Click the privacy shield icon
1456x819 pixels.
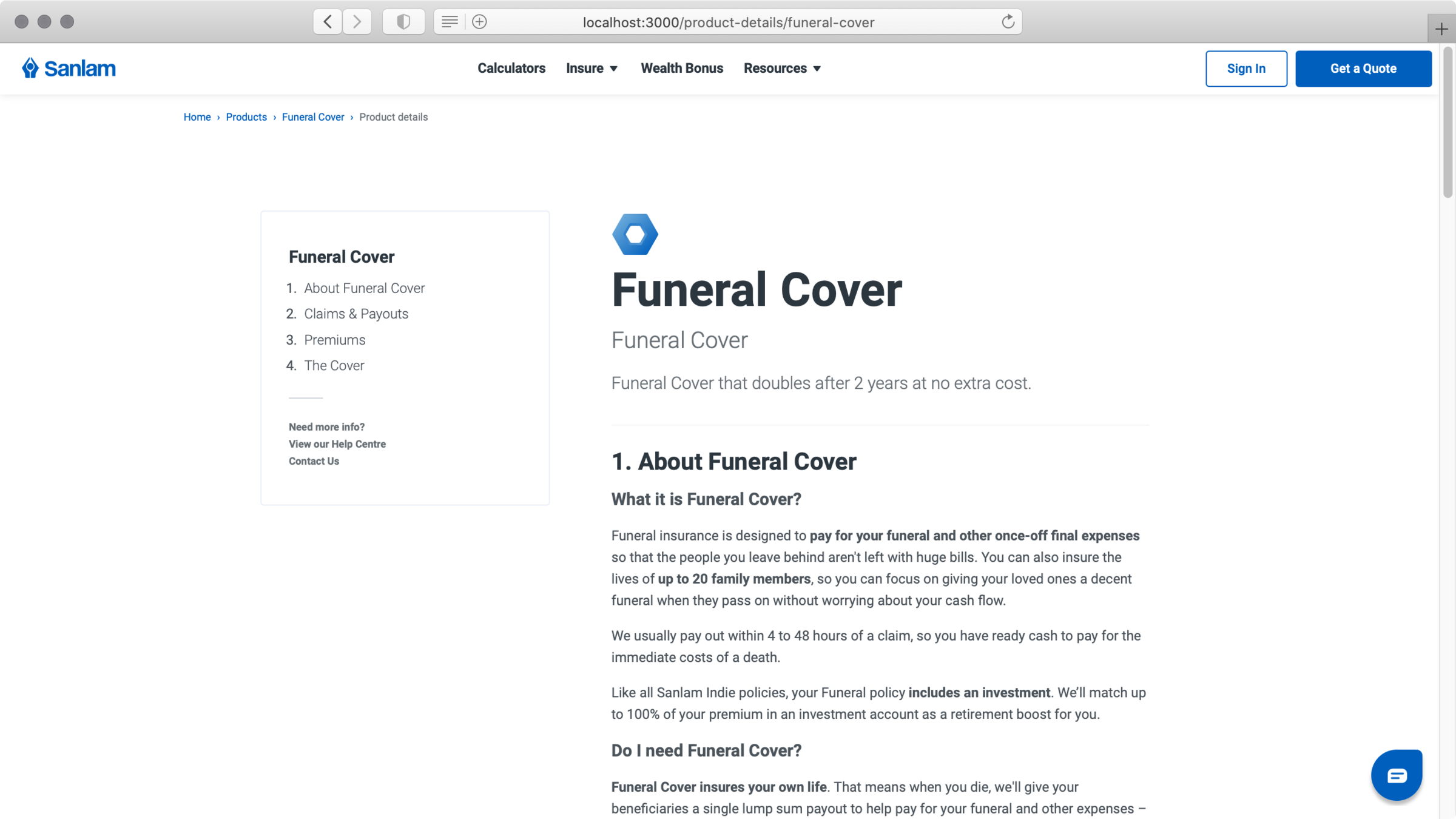point(403,22)
